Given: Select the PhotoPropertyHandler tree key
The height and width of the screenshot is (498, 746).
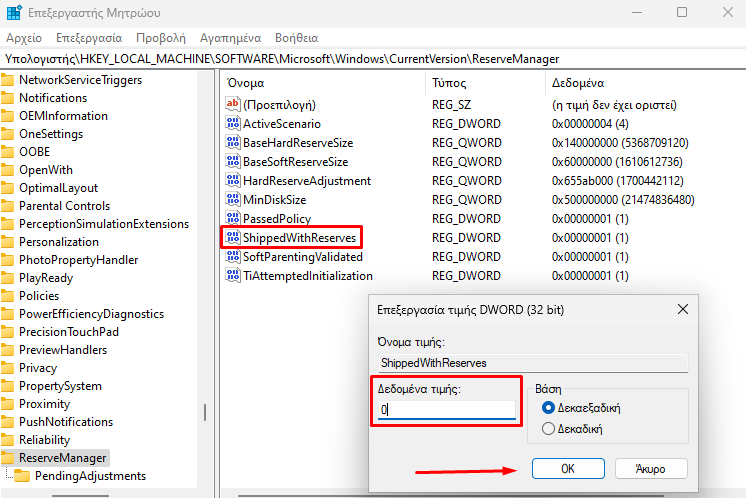Looking at the screenshot, I should click(79, 260).
